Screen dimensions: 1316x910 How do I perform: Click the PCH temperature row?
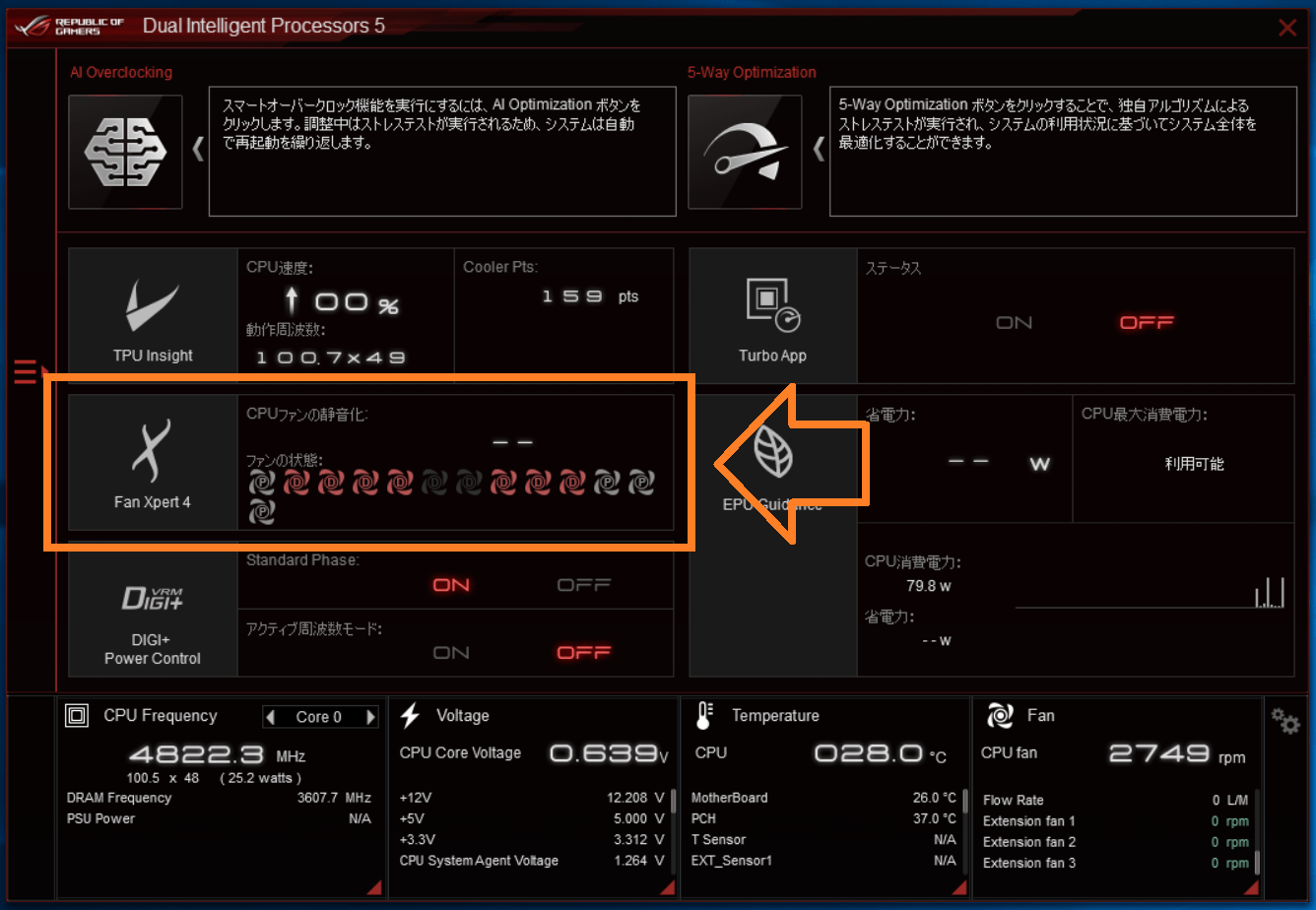(823, 818)
